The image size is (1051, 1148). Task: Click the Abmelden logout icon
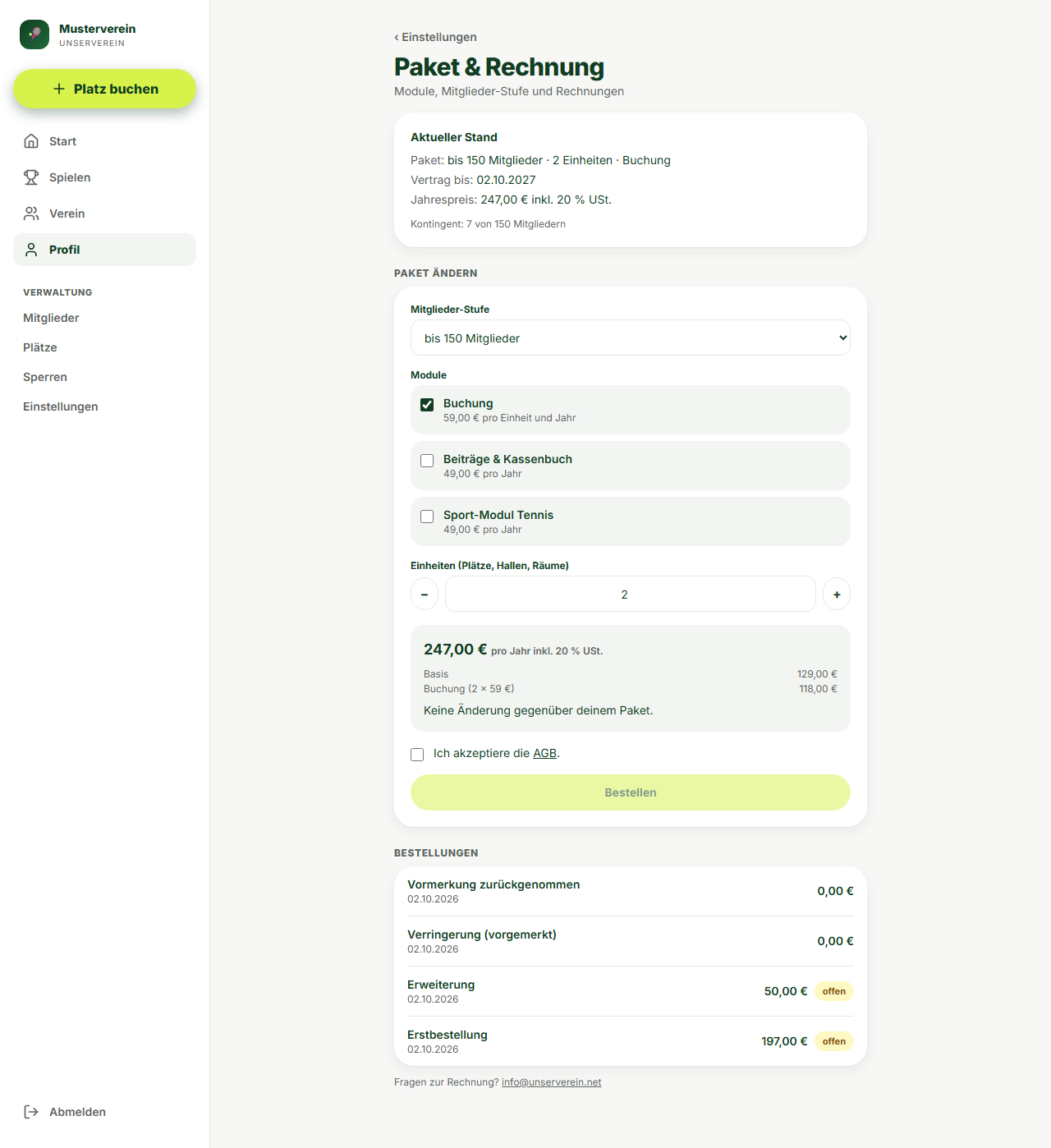(31, 1112)
